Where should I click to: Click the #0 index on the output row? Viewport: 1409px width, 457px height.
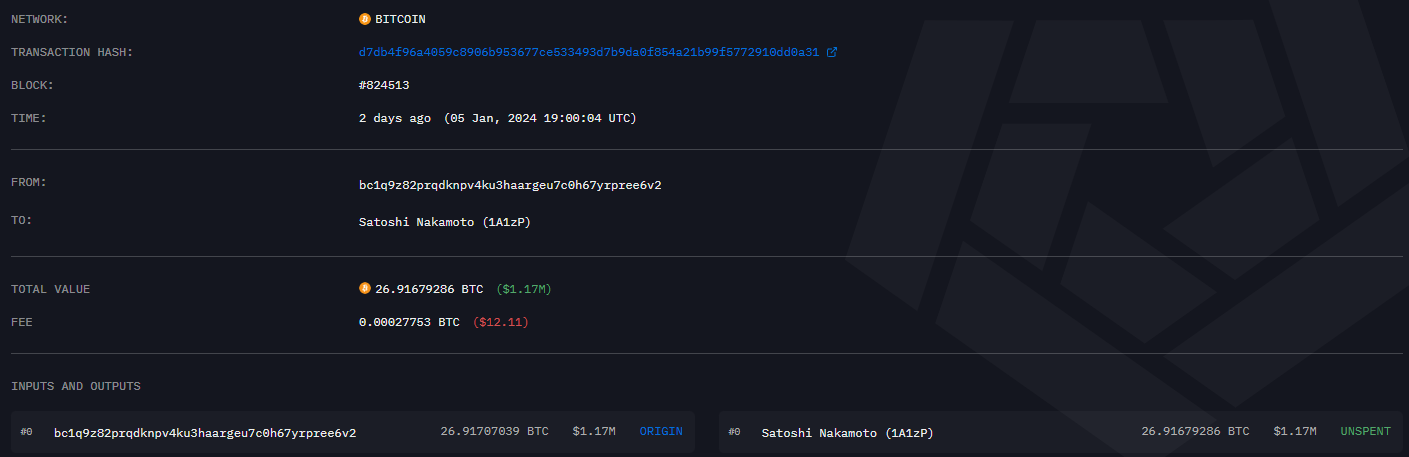[x=734, y=432]
